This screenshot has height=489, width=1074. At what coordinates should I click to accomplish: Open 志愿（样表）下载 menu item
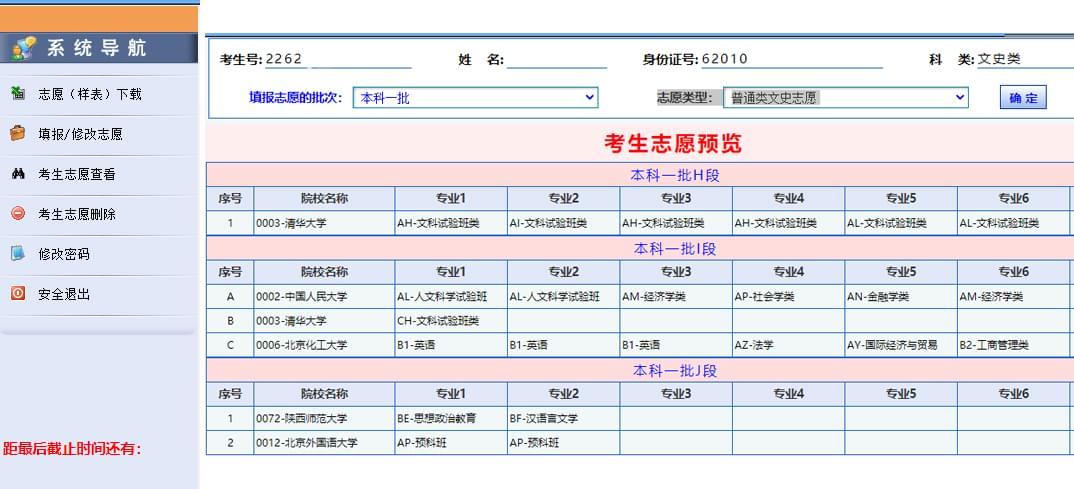(x=90, y=94)
